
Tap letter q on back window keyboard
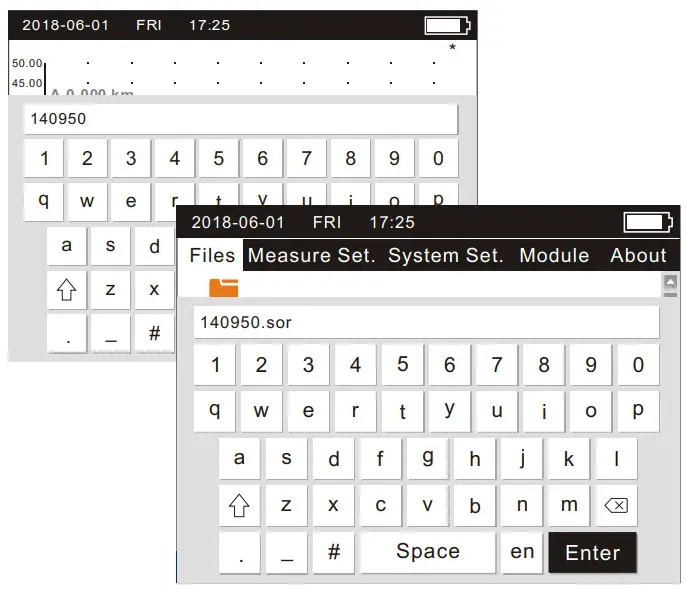[x=43, y=202]
